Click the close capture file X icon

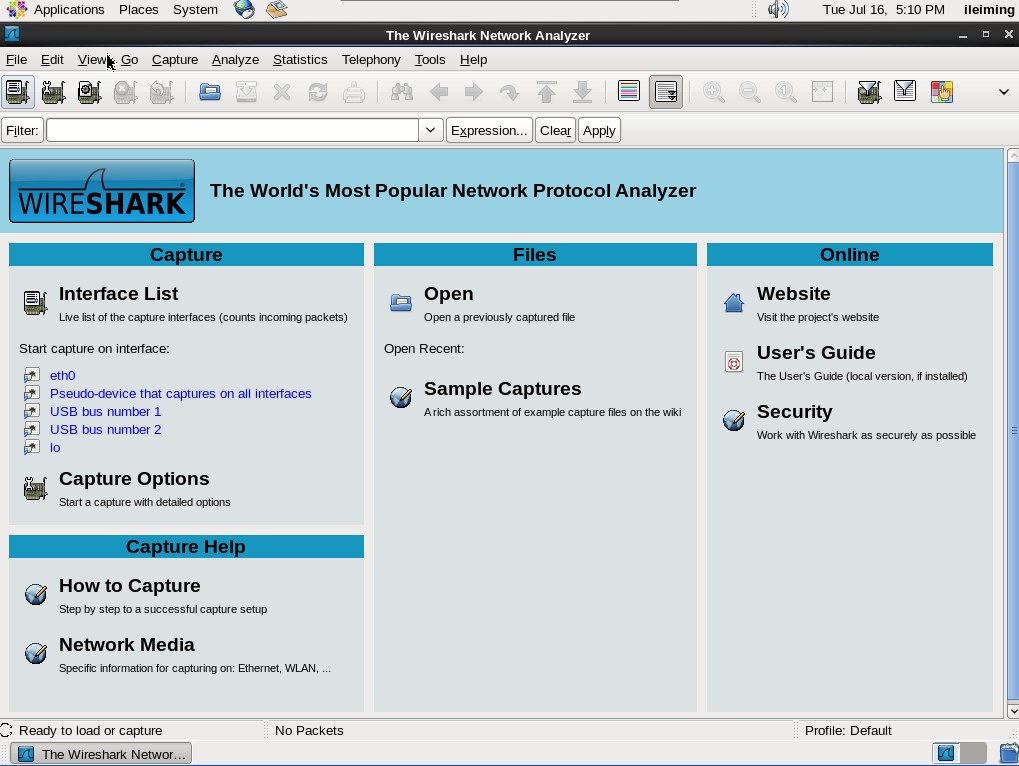pyautogui.click(x=282, y=92)
